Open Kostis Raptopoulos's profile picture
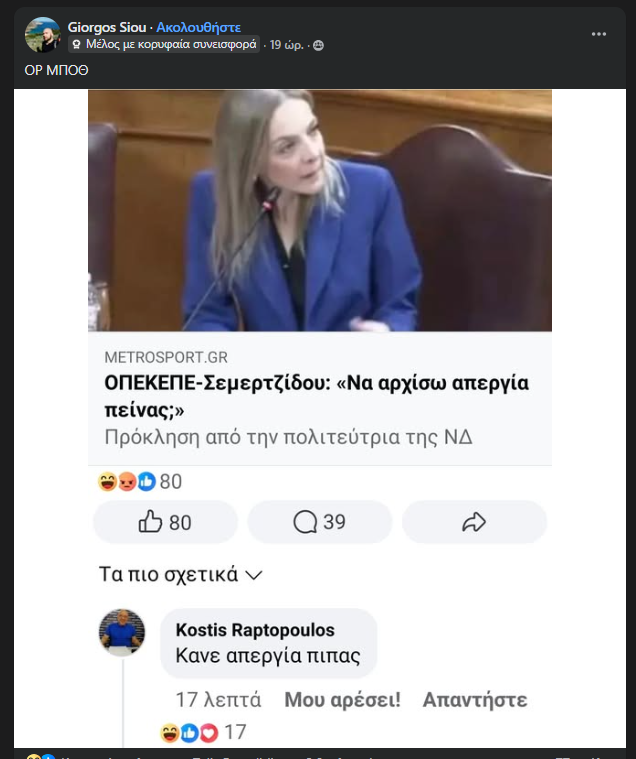The width and height of the screenshot is (636, 759). point(122,632)
